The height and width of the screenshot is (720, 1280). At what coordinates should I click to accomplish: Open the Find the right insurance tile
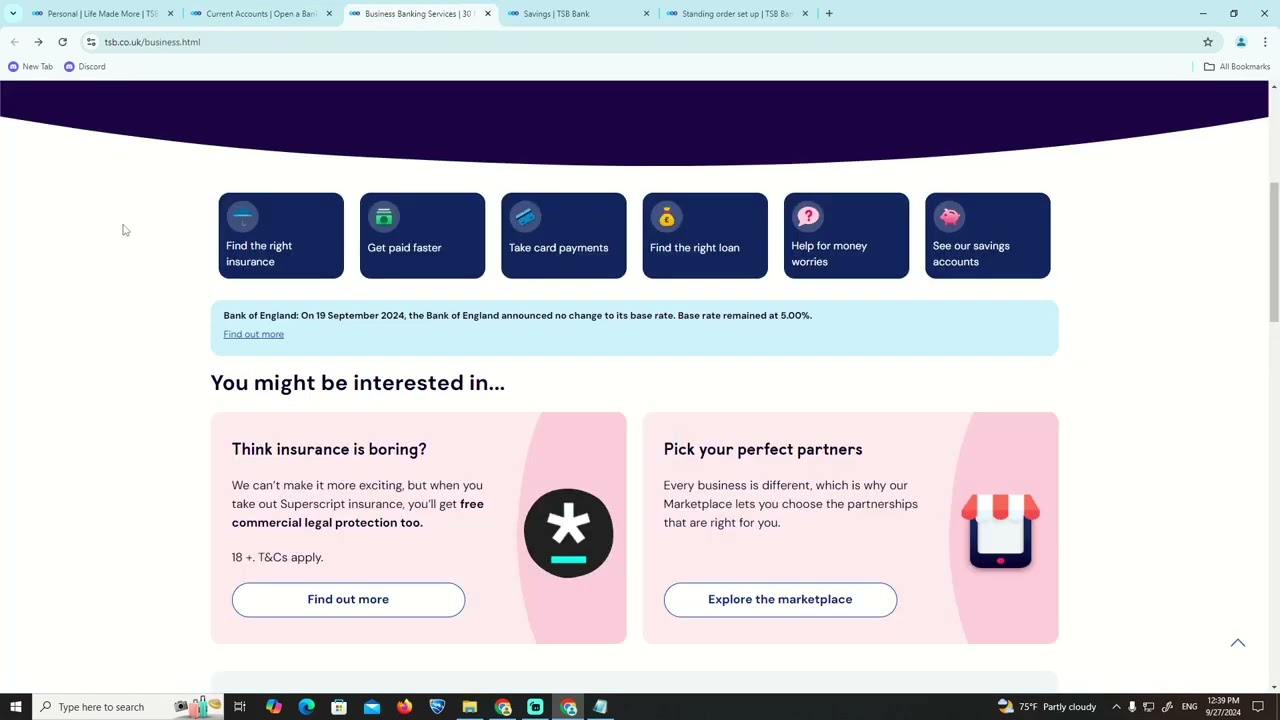[x=281, y=236]
